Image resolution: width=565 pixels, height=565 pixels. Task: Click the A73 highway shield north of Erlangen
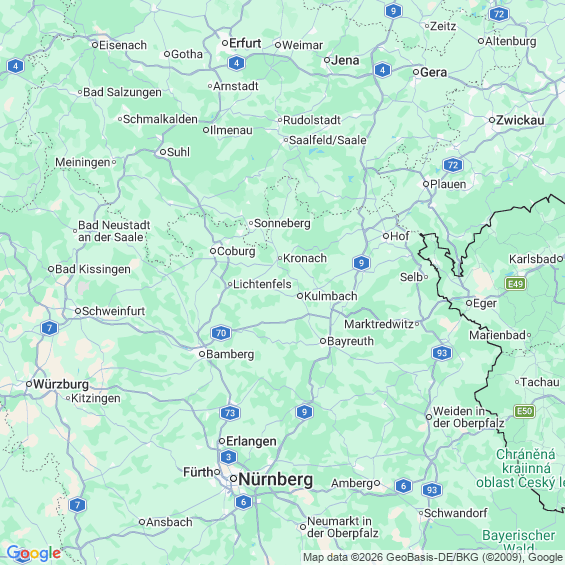click(x=230, y=413)
